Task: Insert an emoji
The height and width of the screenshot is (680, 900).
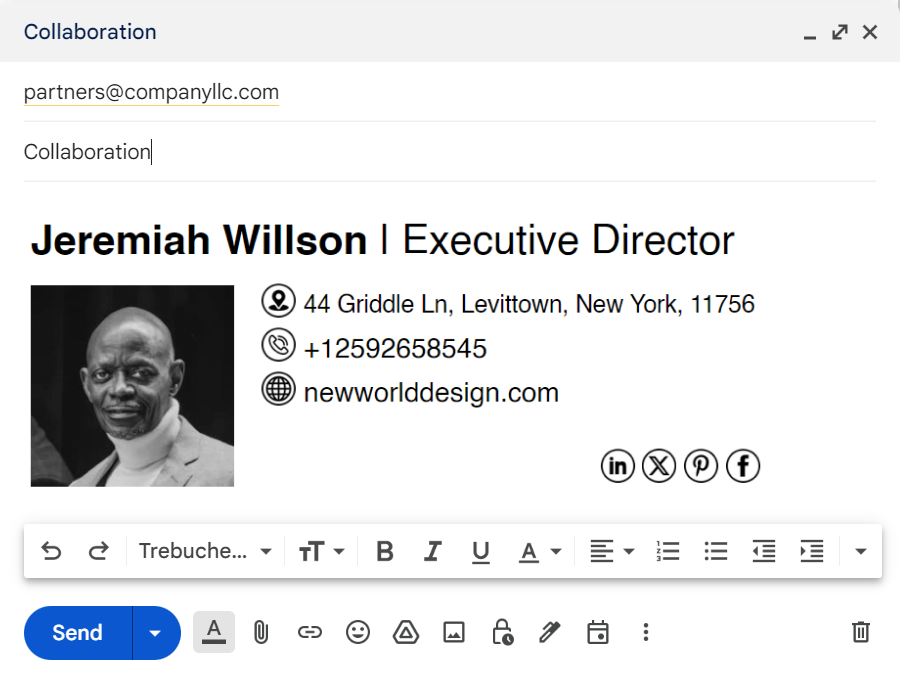Action: click(358, 632)
